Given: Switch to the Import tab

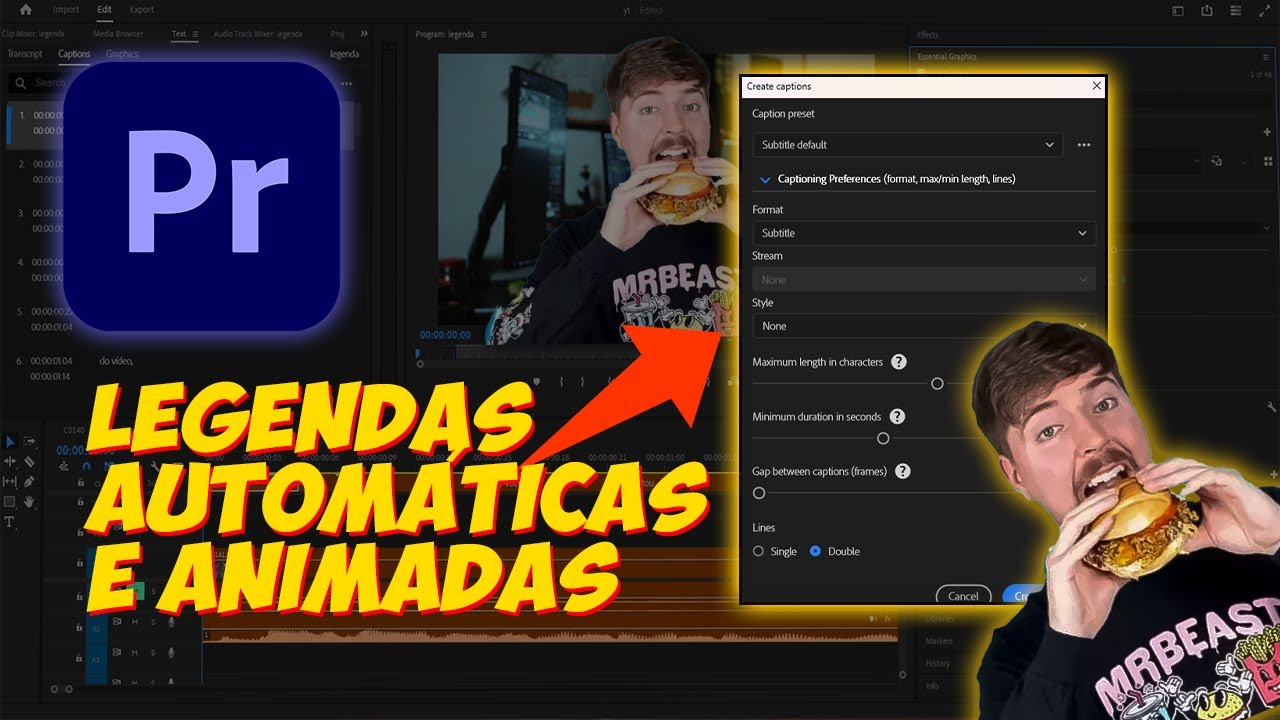Looking at the screenshot, I should 66,10.
